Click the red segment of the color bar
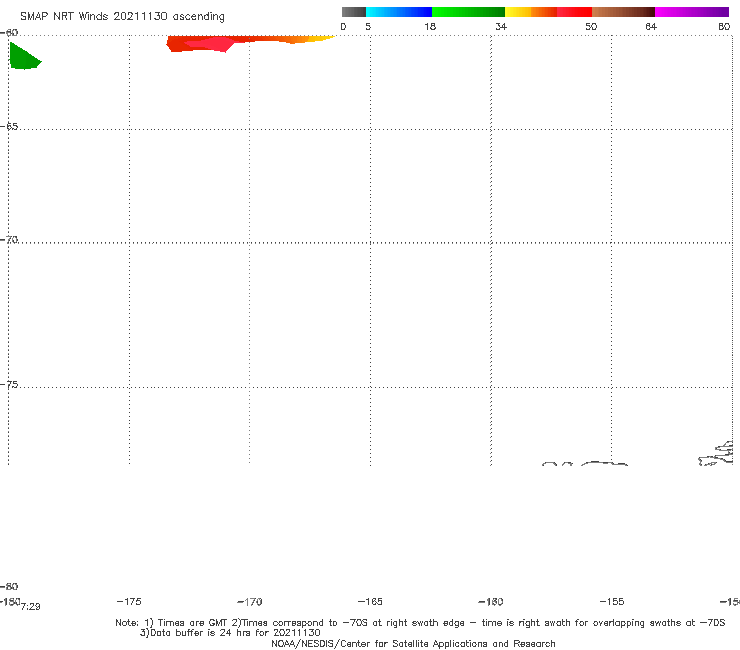 pyautogui.click(x=574, y=12)
